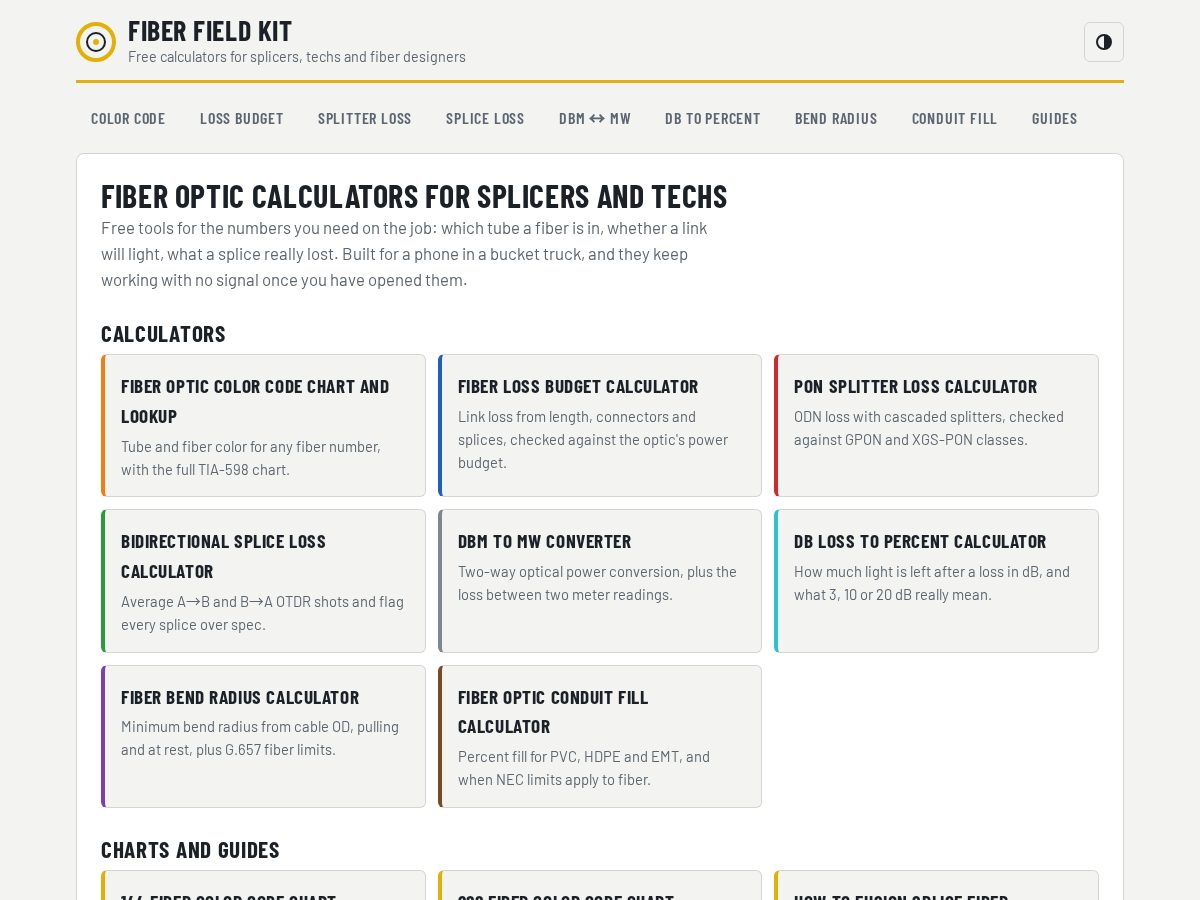Image resolution: width=1200 pixels, height=900 pixels.
Task: Open Splice Loss from the nav bar
Action: click(485, 118)
